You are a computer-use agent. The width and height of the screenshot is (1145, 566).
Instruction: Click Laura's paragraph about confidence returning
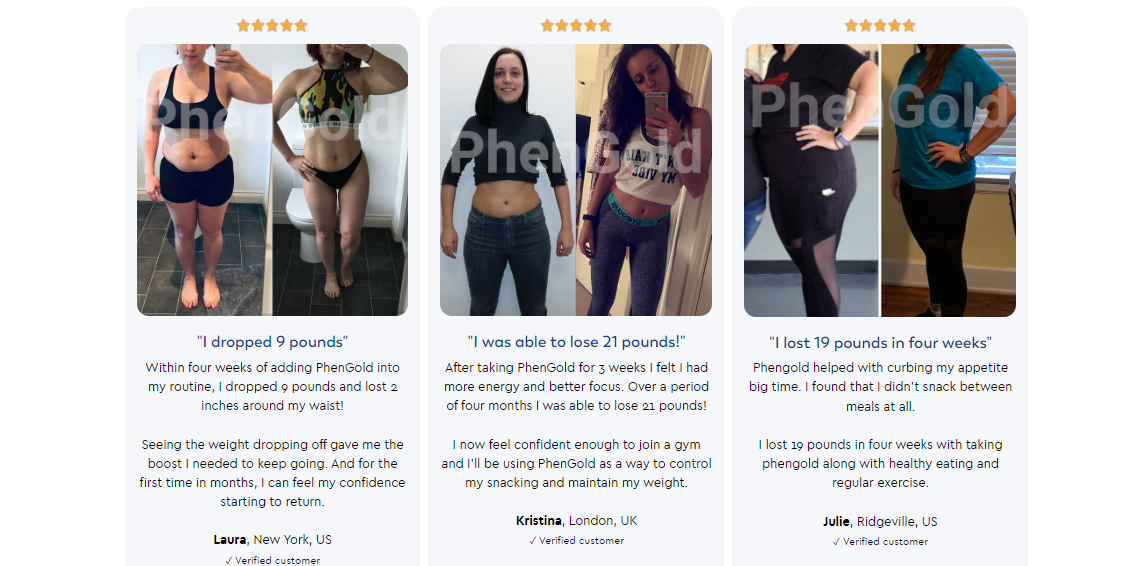tap(272, 473)
